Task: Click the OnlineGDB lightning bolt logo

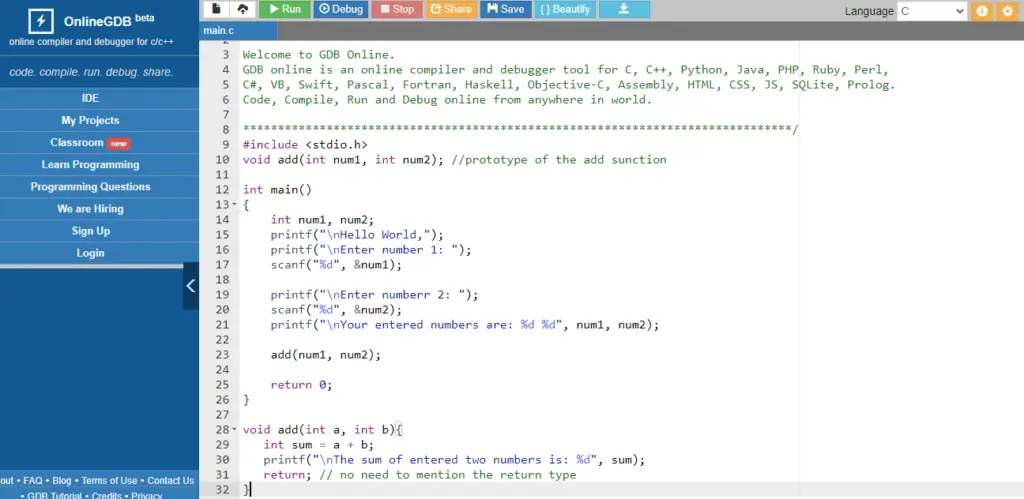Action: tap(41, 22)
